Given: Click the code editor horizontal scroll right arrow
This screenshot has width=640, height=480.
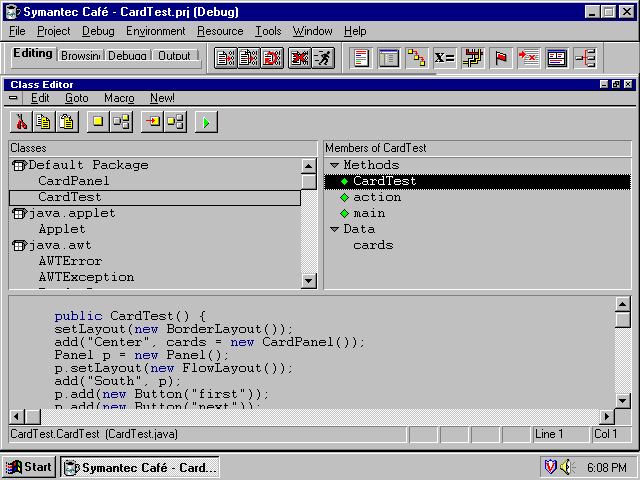Looking at the screenshot, I should 607,417.
